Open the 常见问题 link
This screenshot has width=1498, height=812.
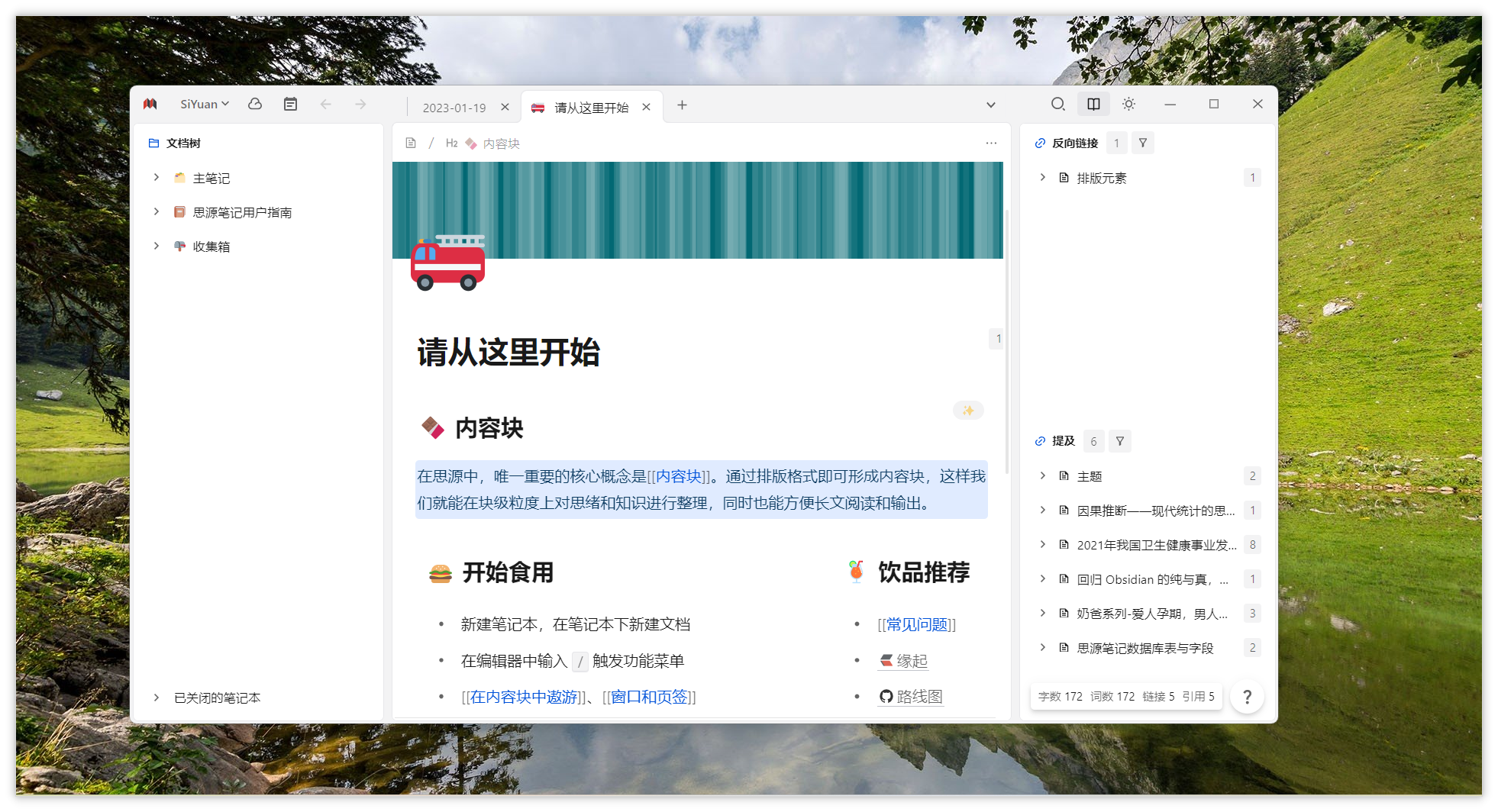pyautogui.click(x=916, y=625)
